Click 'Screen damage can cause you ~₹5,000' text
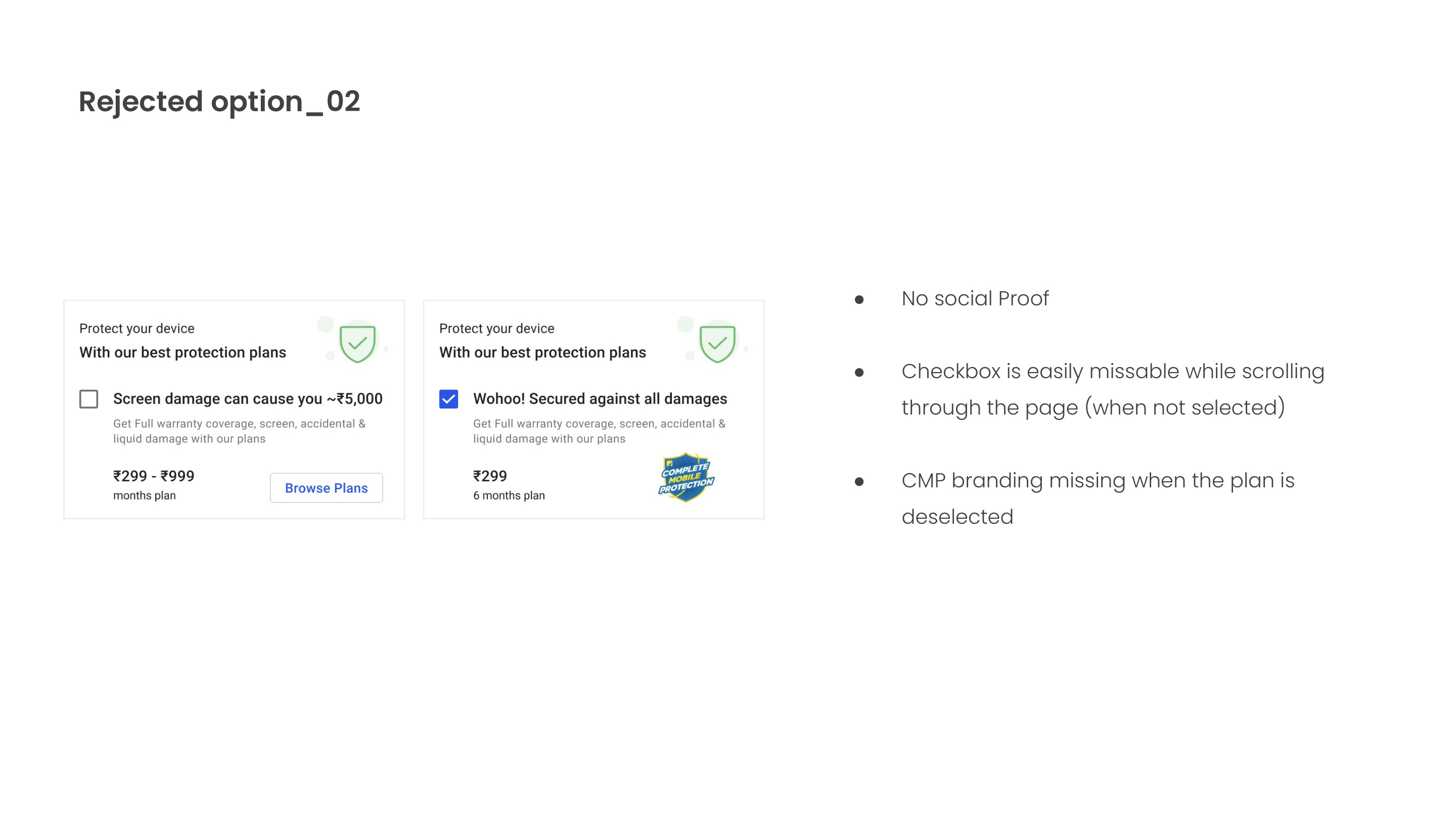Viewport: 1456px width, 819px height. pos(248,399)
